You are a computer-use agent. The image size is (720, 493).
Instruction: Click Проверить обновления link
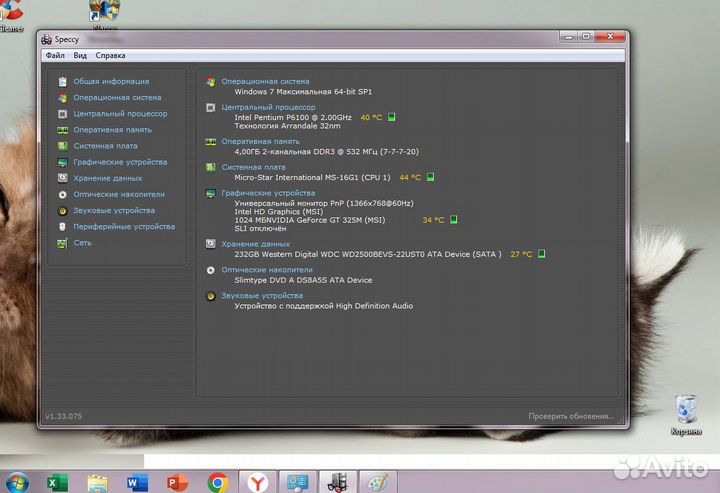click(571, 416)
